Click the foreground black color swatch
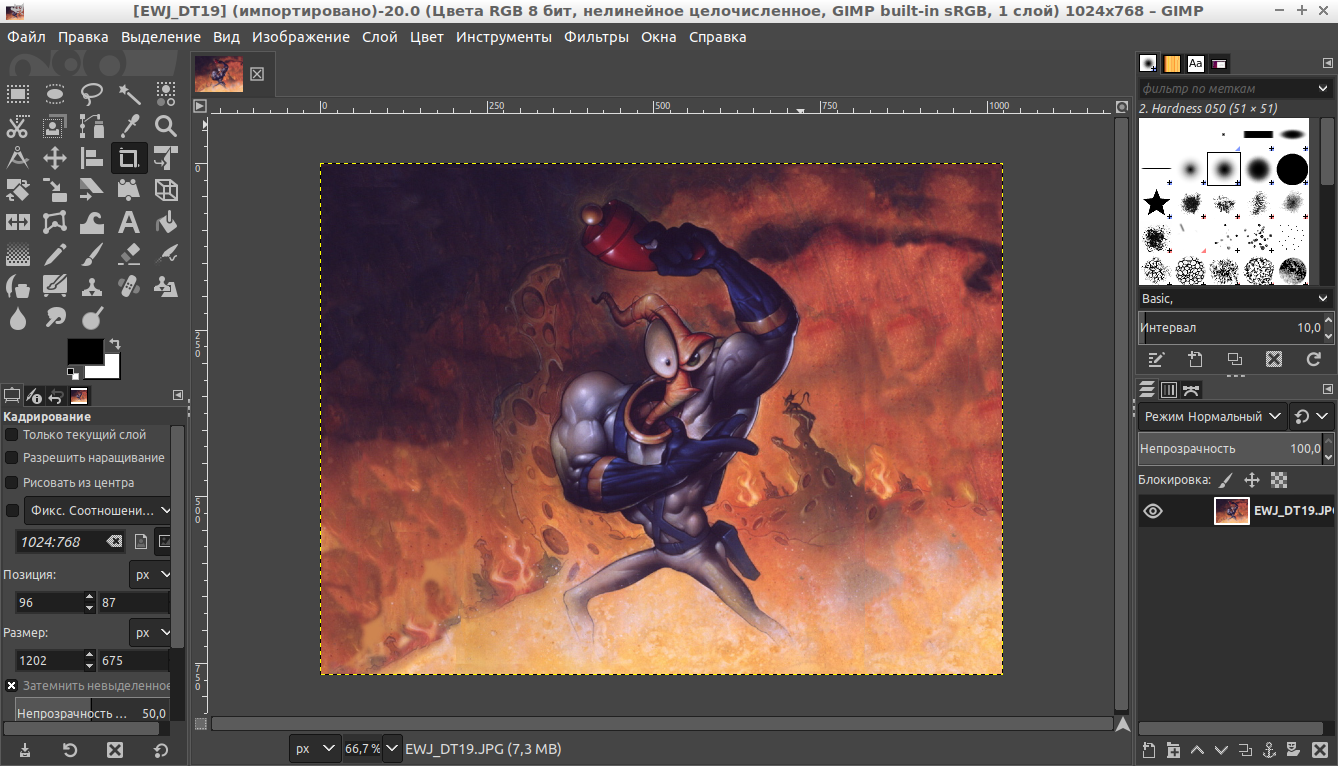 [x=85, y=352]
